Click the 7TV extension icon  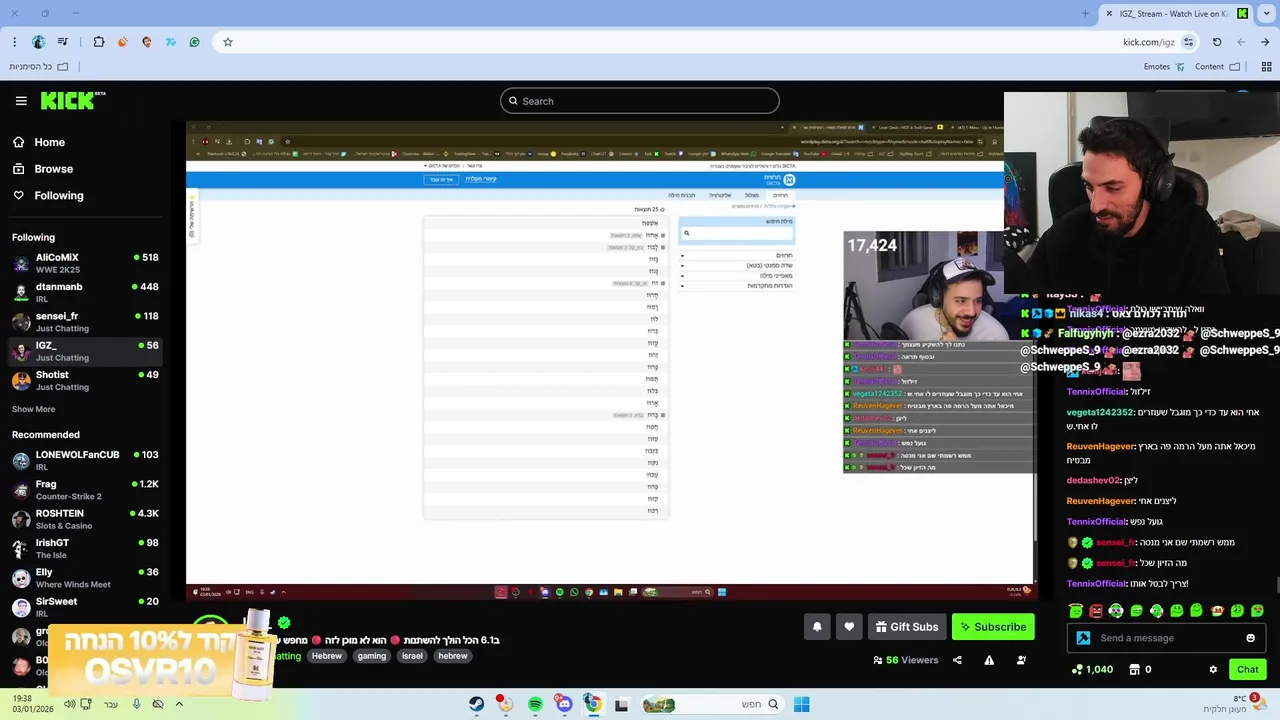click(170, 42)
